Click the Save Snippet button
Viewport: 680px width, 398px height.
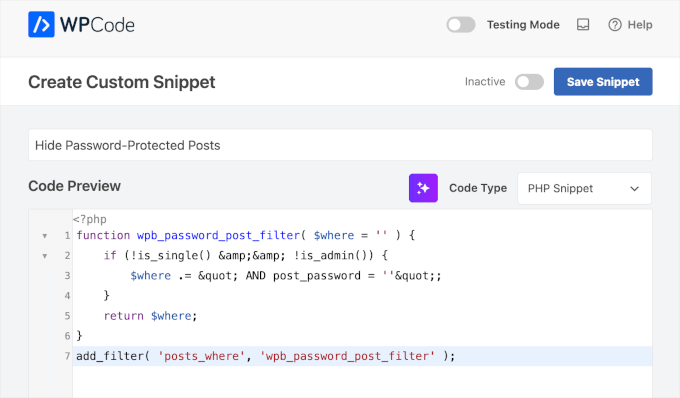coord(603,82)
